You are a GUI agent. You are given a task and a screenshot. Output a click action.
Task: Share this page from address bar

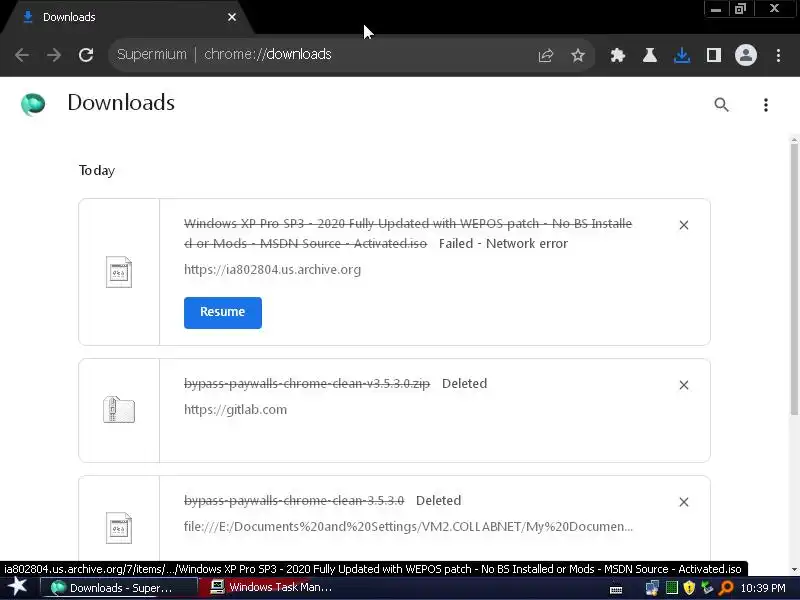tap(545, 55)
